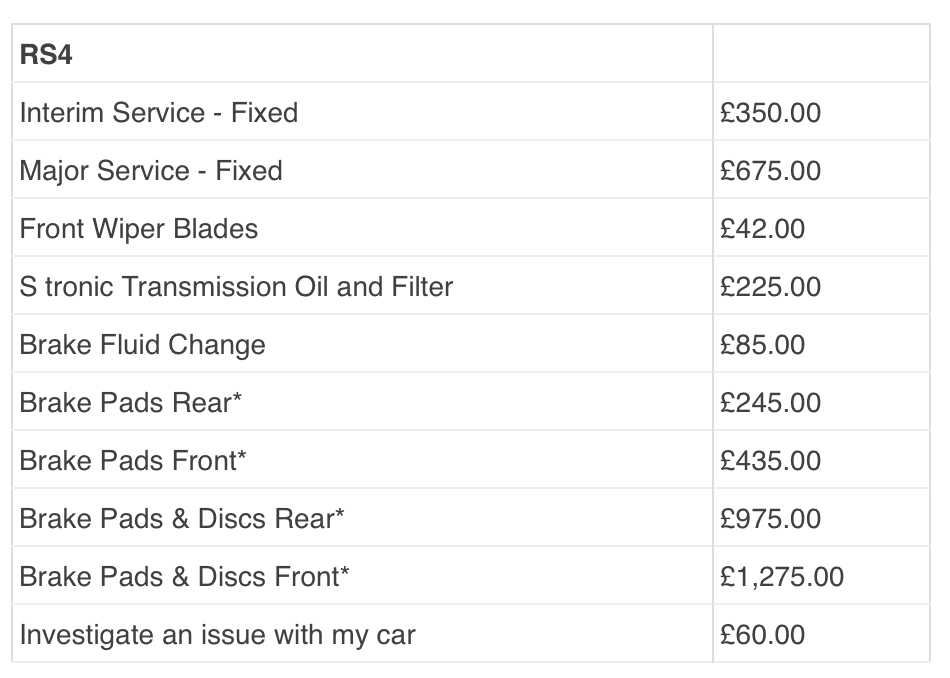This screenshot has height=678, width=950.
Task: Click the RS4 table header
Action: tap(46, 55)
